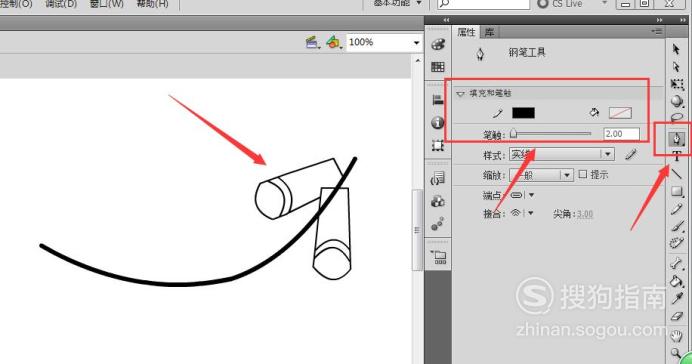Select the Deco tool
This screenshot has height=364, width=692.
tap(677, 243)
